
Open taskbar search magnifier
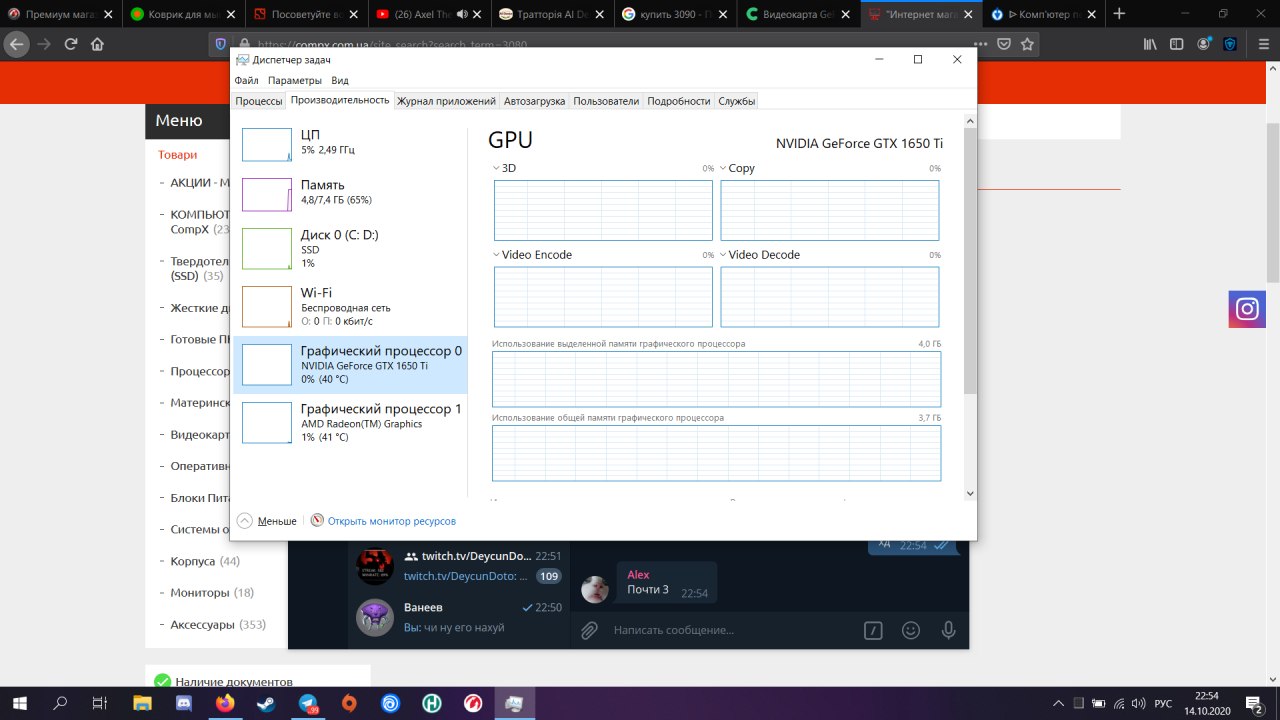(x=60, y=703)
